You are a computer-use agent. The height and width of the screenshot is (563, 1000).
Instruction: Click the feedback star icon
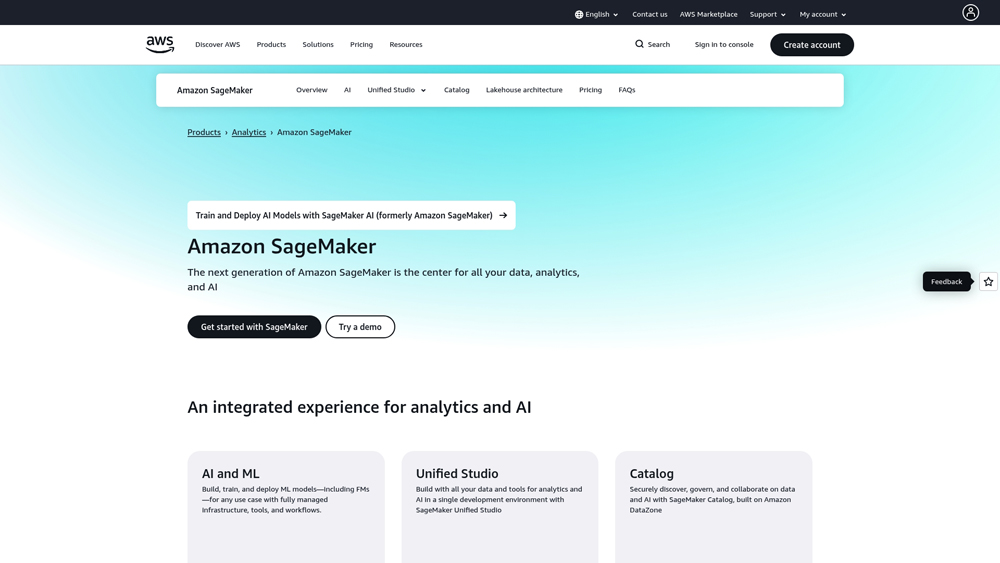coord(988,281)
